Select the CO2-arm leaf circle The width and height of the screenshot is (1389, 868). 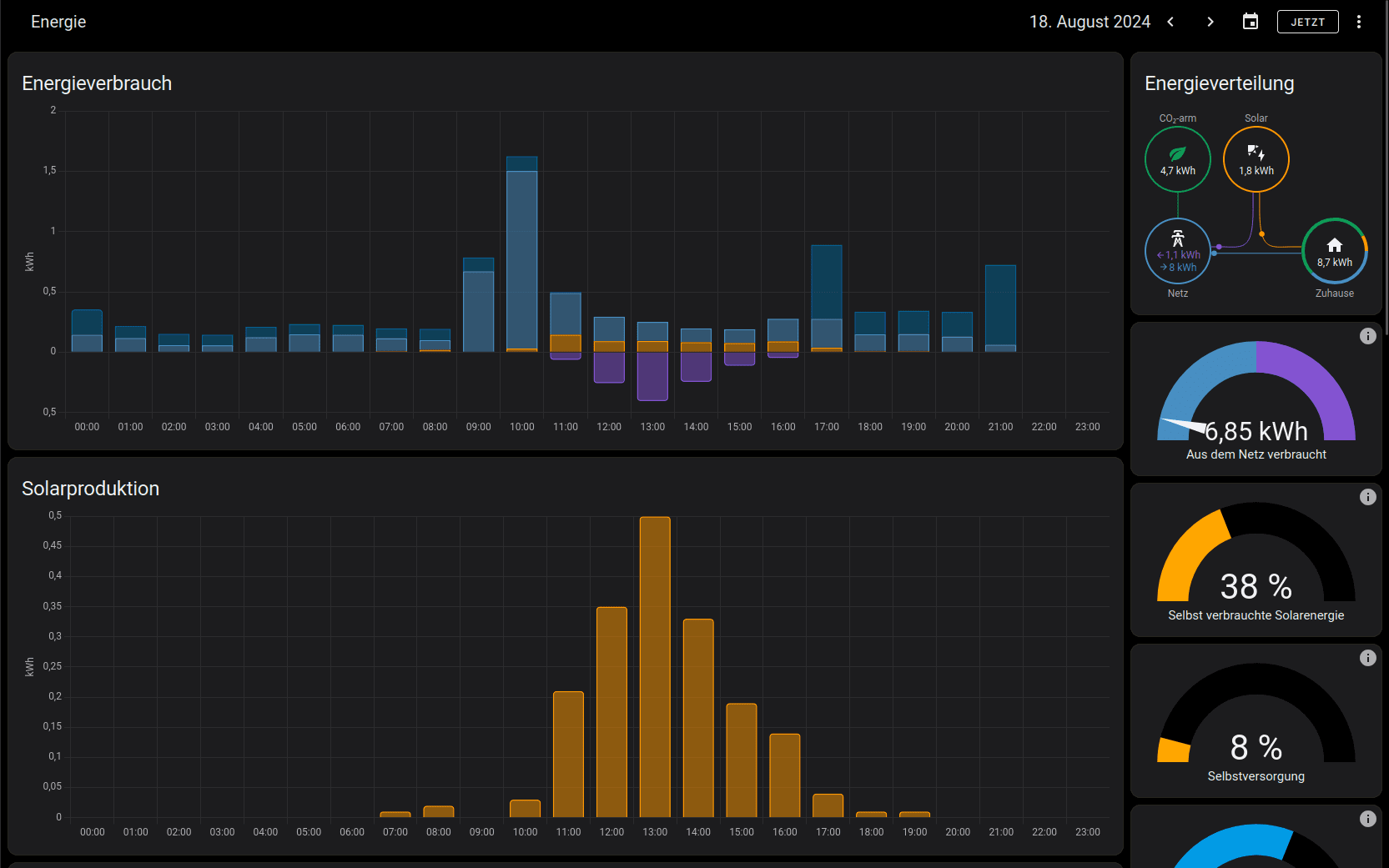1178,159
